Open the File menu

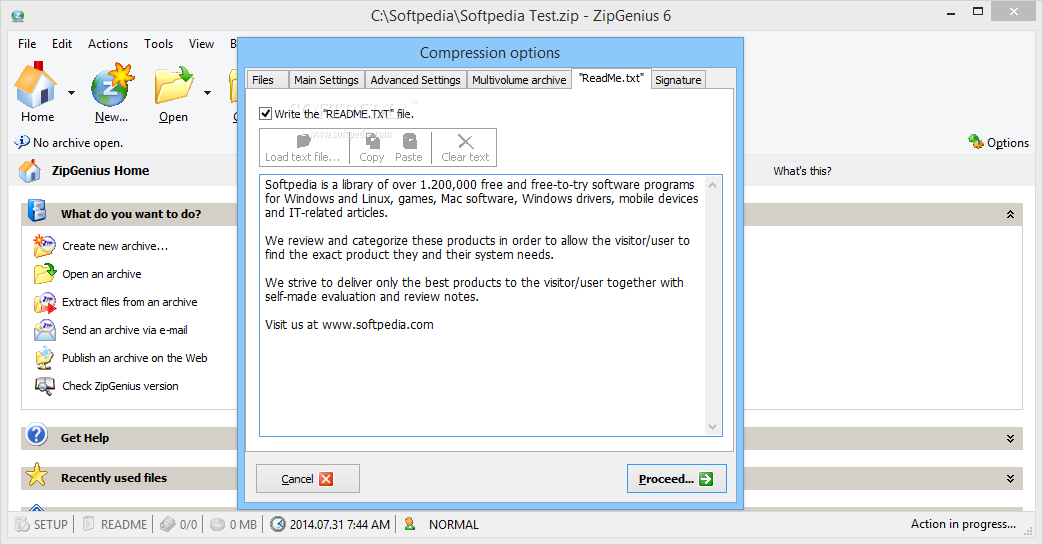pyautogui.click(x=27, y=44)
